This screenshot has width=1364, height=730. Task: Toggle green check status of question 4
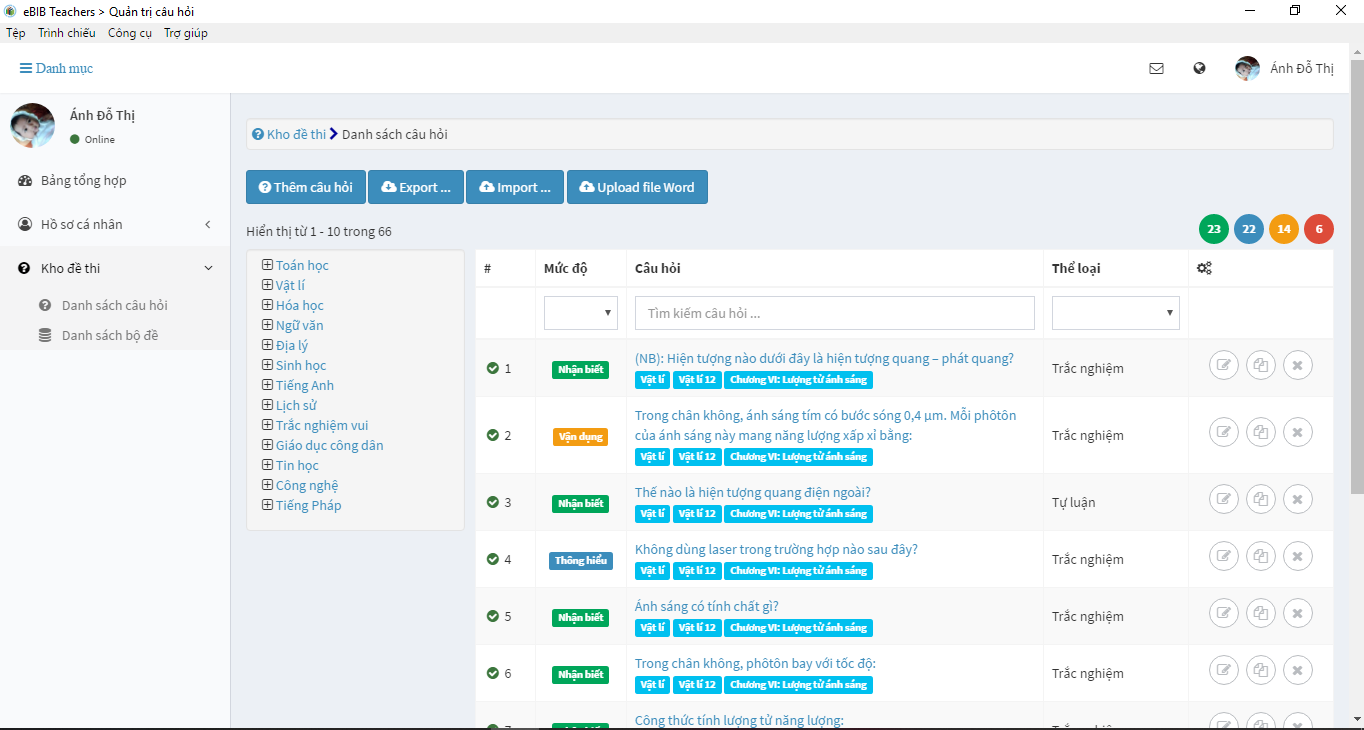click(492, 559)
